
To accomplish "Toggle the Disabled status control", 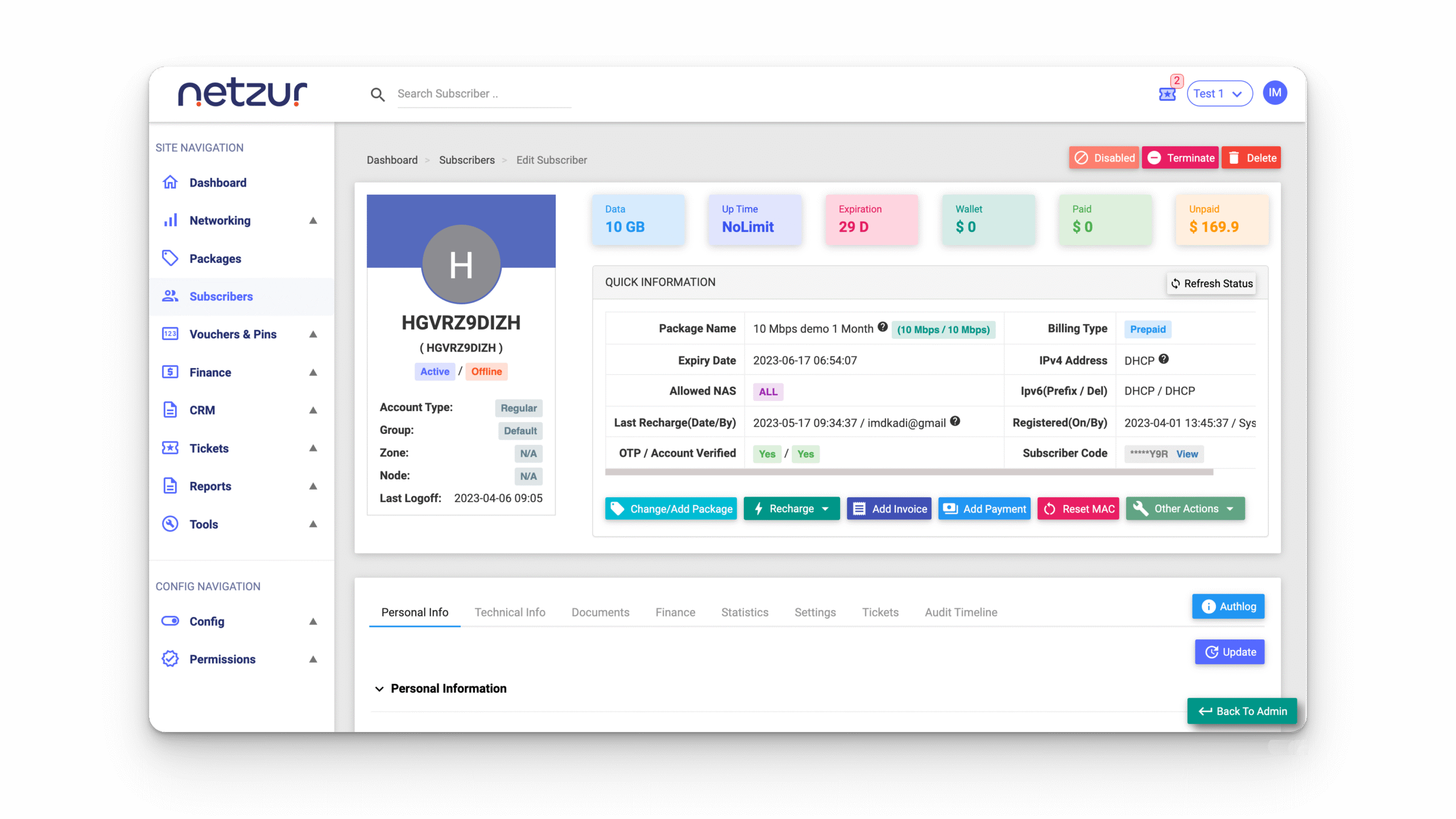I will (1104, 158).
